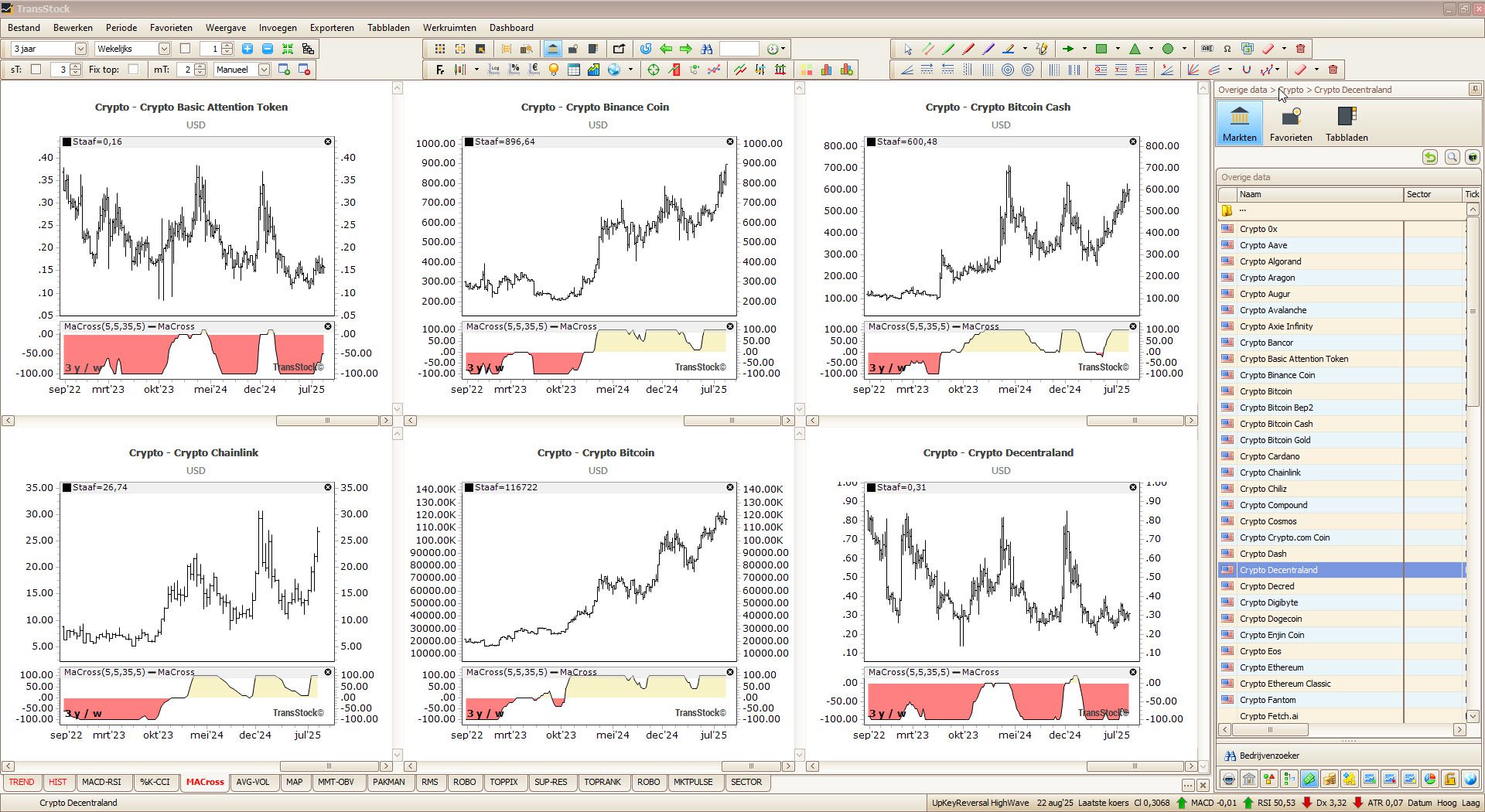1485x812 pixels.
Task: Switch to the TOPRANK tab
Action: [603, 782]
